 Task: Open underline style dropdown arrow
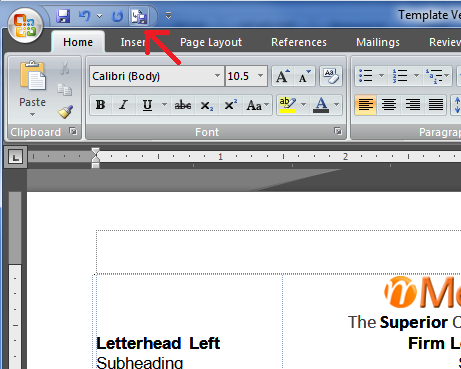[164, 105]
